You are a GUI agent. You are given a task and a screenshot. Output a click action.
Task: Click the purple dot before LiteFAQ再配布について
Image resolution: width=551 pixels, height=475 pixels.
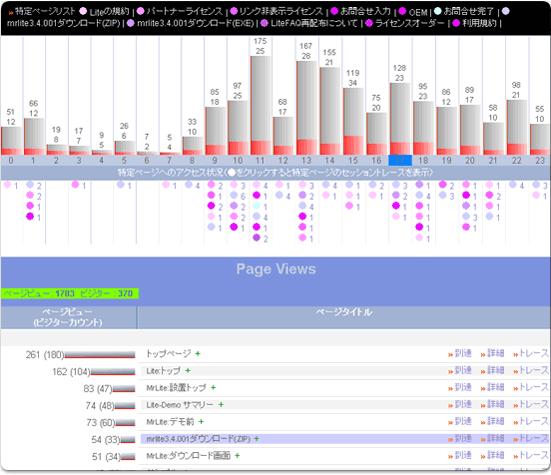[264, 23]
